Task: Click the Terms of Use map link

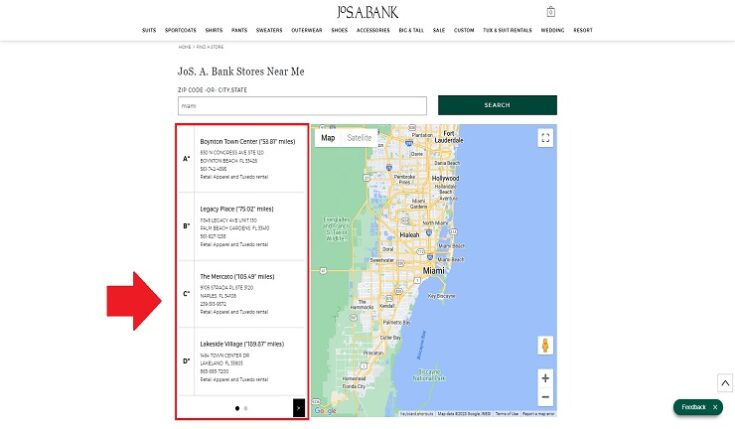Action: pyautogui.click(x=507, y=414)
